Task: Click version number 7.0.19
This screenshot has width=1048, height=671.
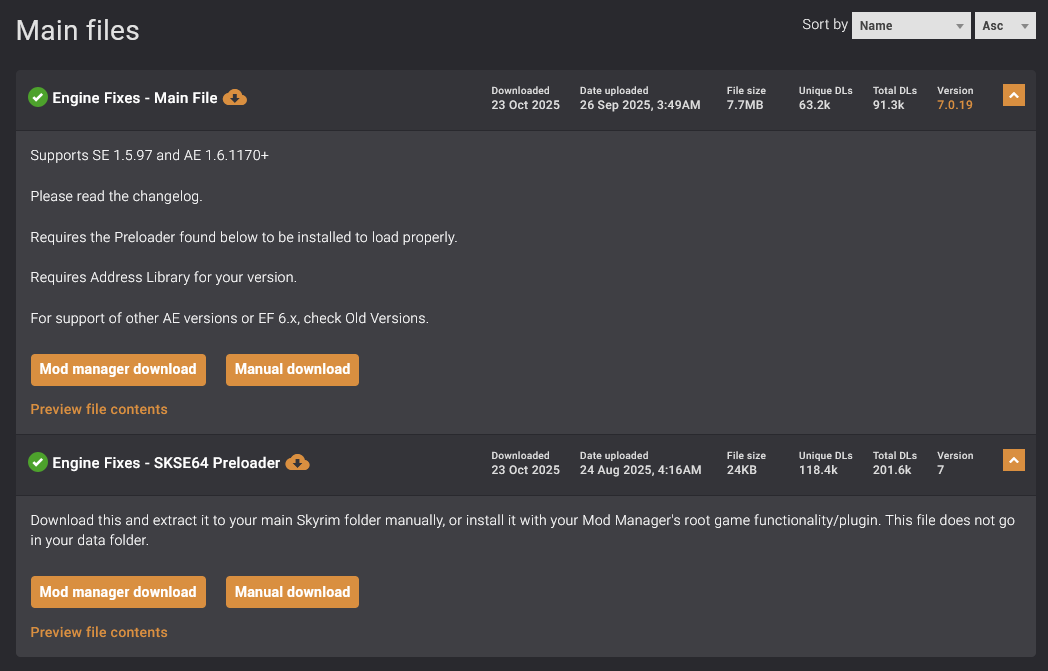Action: 954,105
